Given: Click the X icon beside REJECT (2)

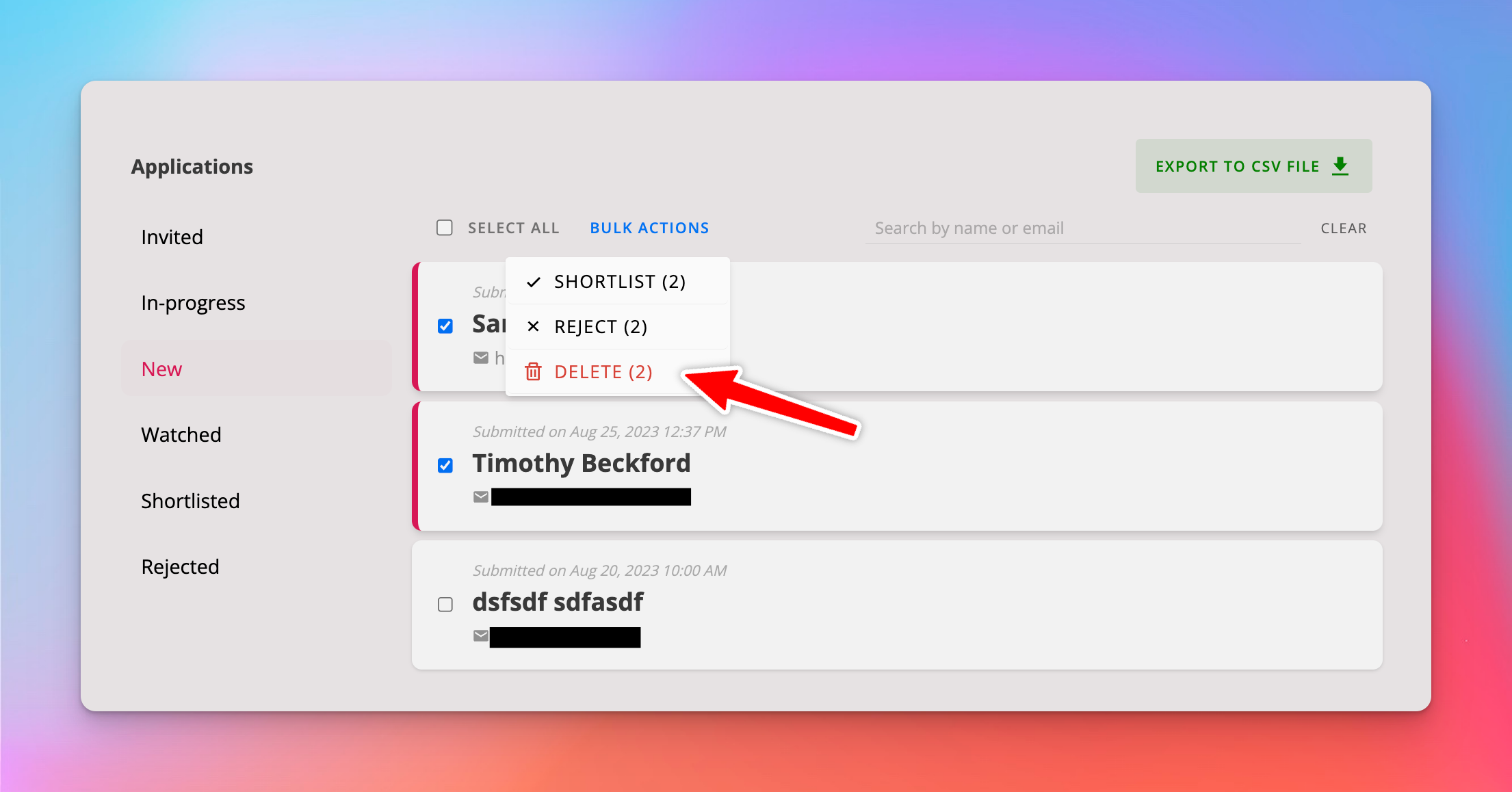Looking at the screenshot, I should click(x=533, y=326).
